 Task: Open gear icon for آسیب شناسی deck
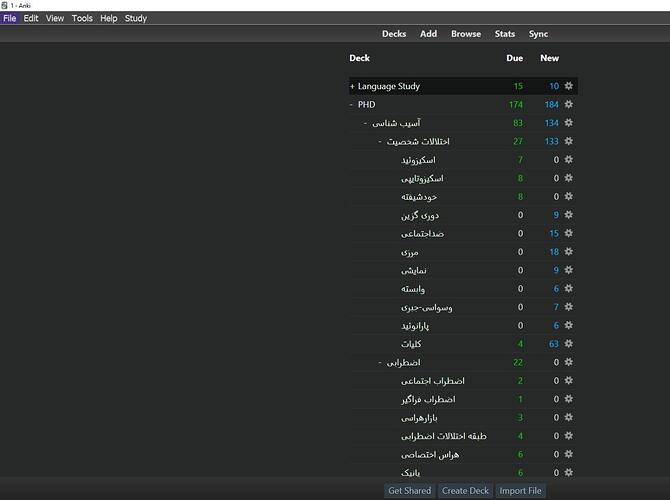(x=568, y=123)
